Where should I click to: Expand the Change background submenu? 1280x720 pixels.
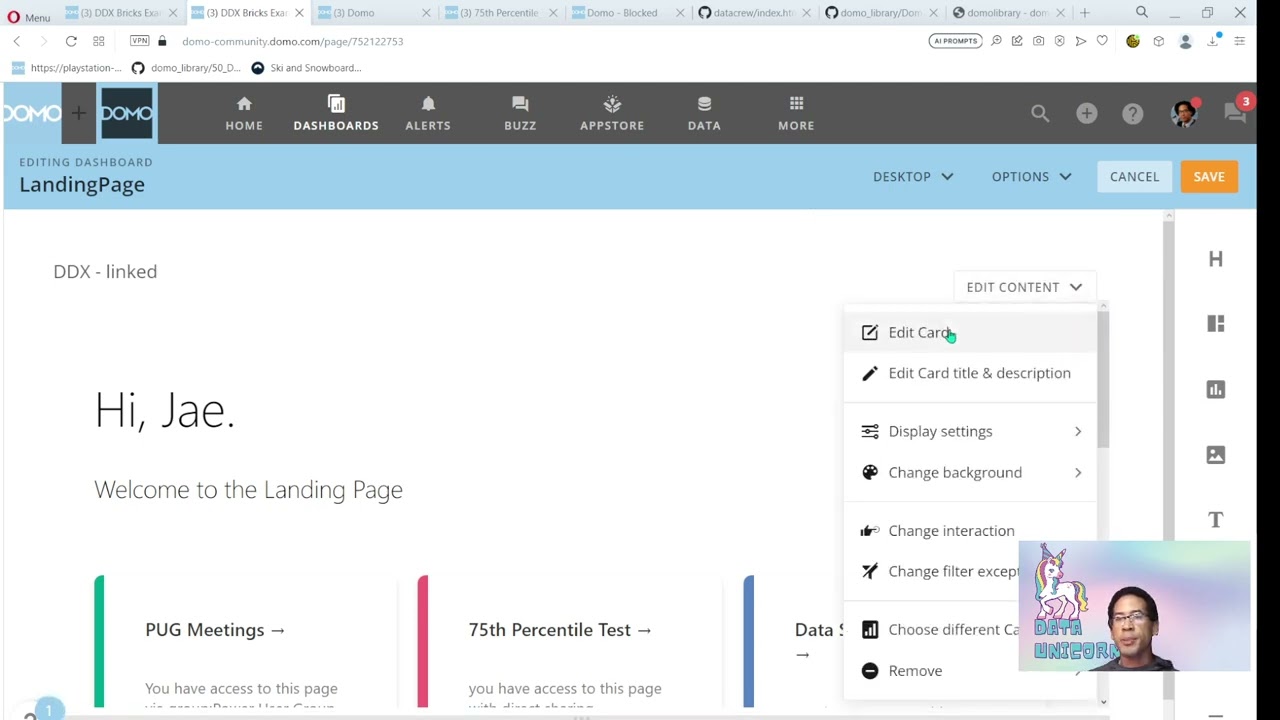[970, 472]
